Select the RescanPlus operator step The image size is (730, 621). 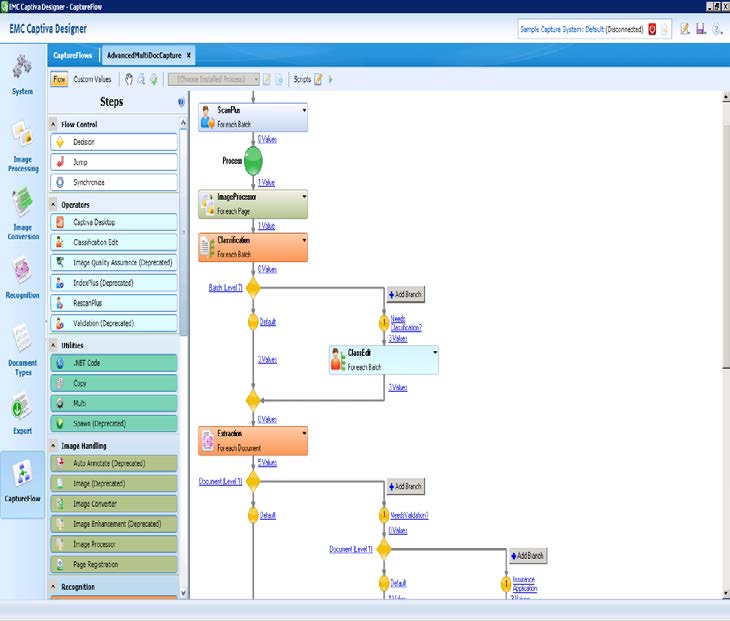[114, 303]
